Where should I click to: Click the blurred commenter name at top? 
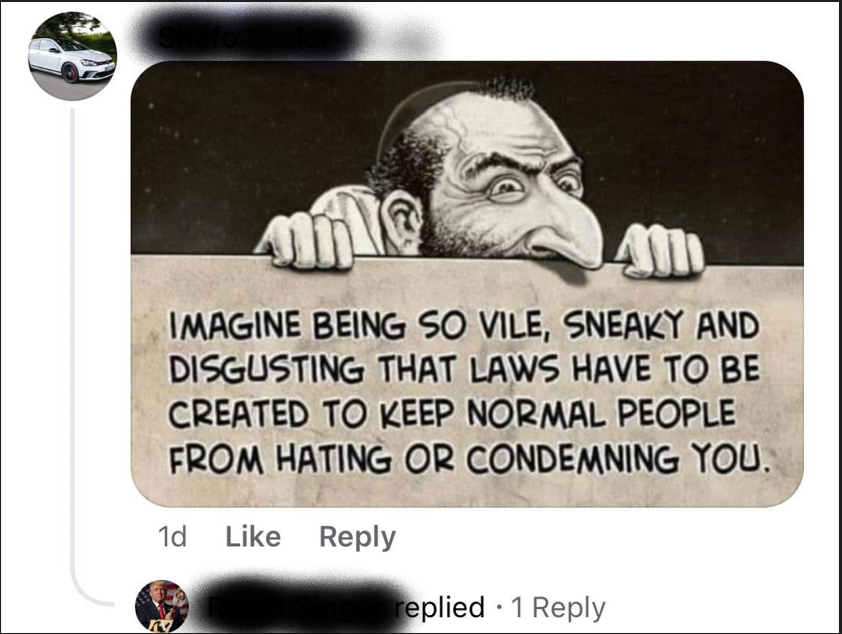pos(257,38)
